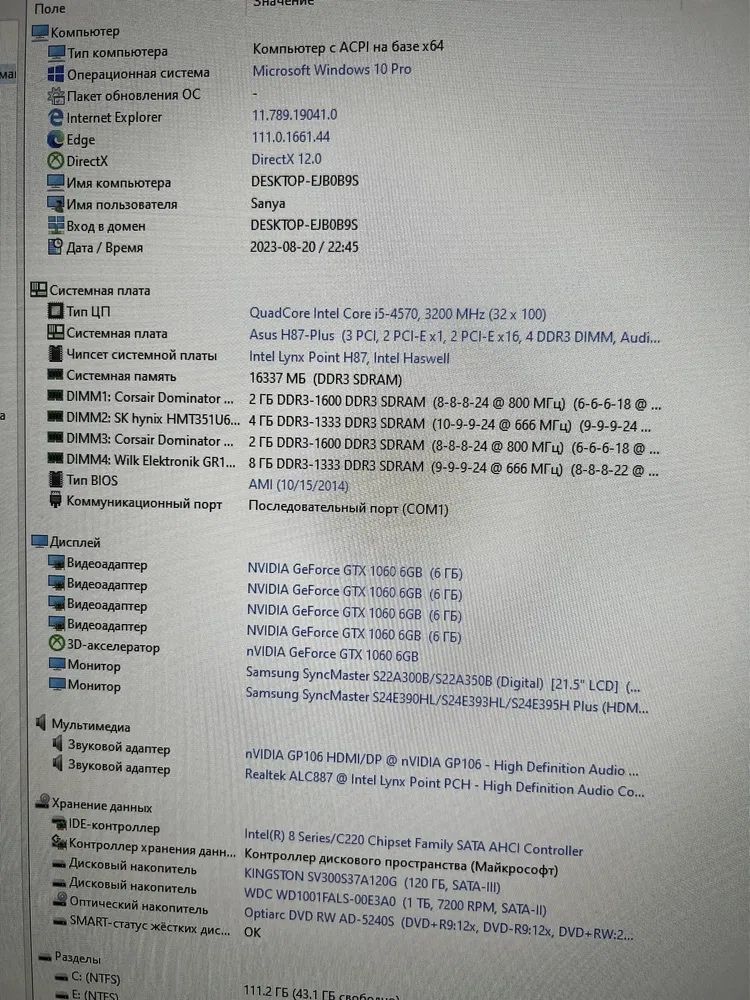Screen dimensions: 750x1000
Task: Open the nVIDIA GeForce GTX 1060 6GB accelerator link
Action: click(x=332, y=654)
